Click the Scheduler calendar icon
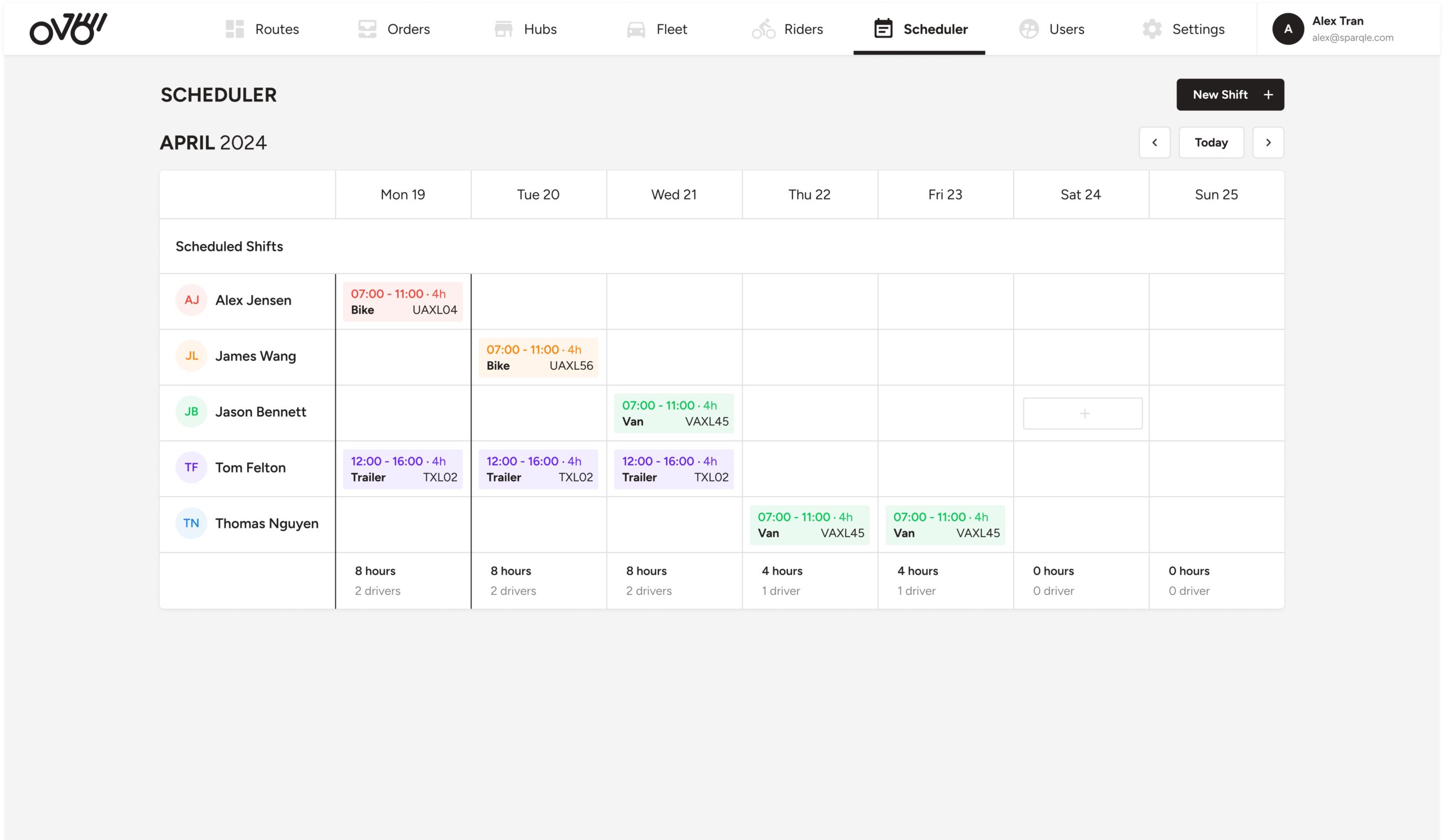1444x840 pixels. pyautogui.click(x=883, y=29)
